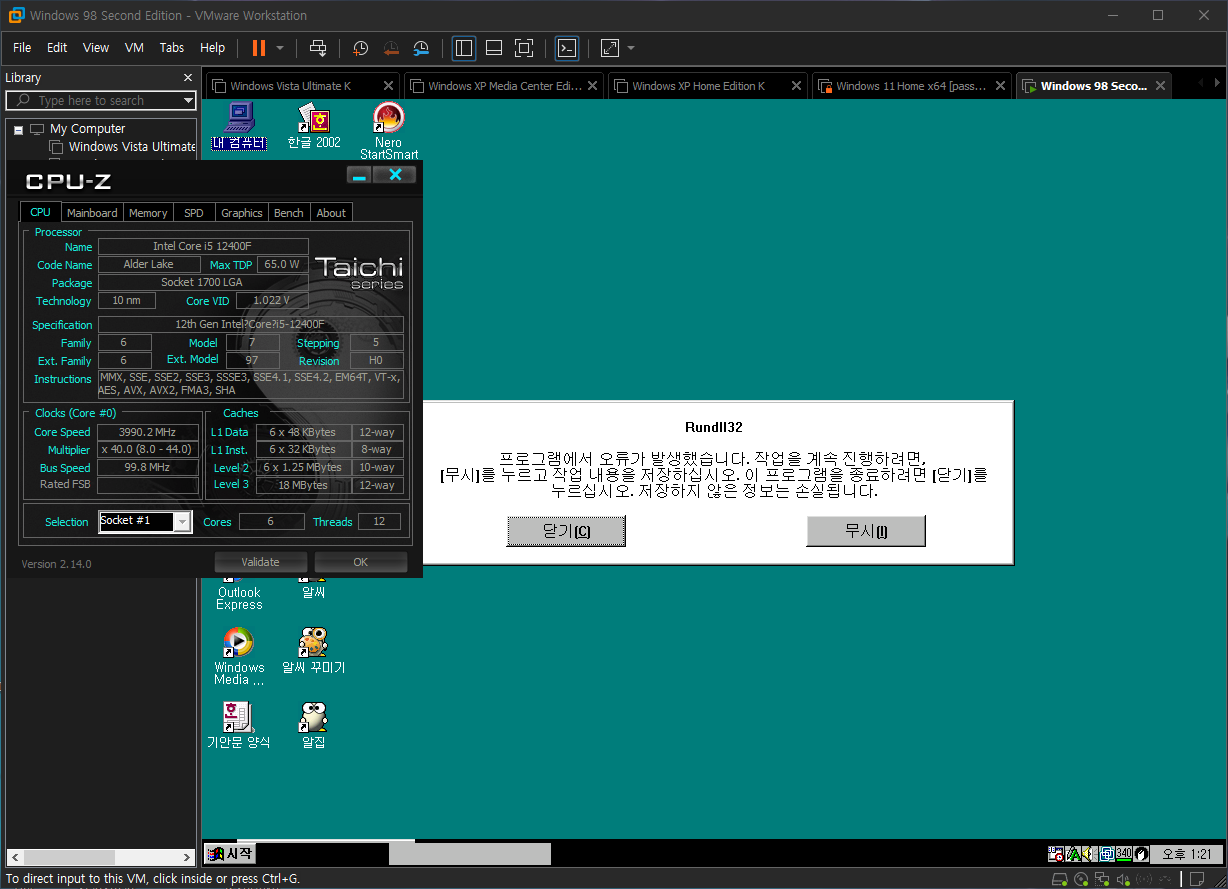Viewport: 1228px width, 889px height.
Task: Open the VM menu
Action: pyautogui.click(x=134, y=48)
